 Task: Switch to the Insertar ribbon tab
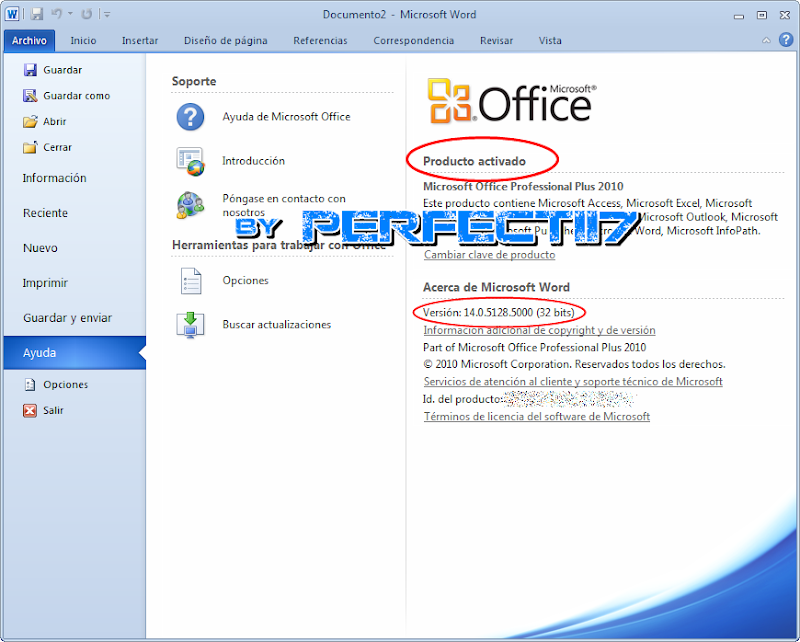point(140,41)
